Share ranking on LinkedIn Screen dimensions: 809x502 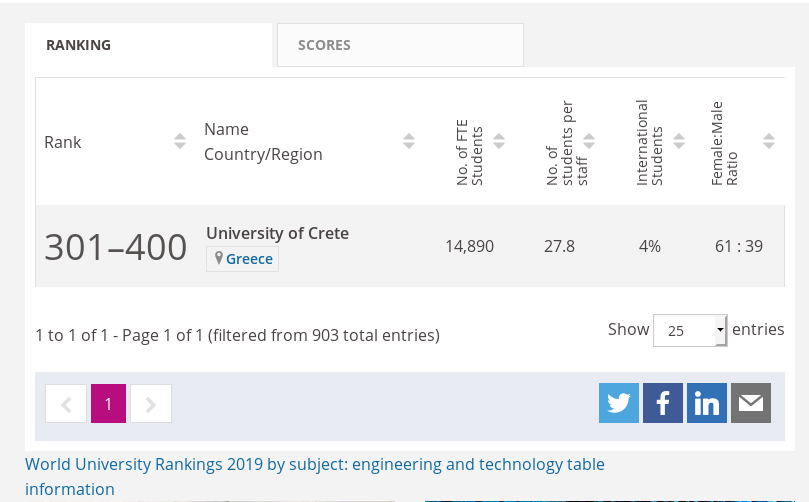pyautogui.click(x=707, y=403)
